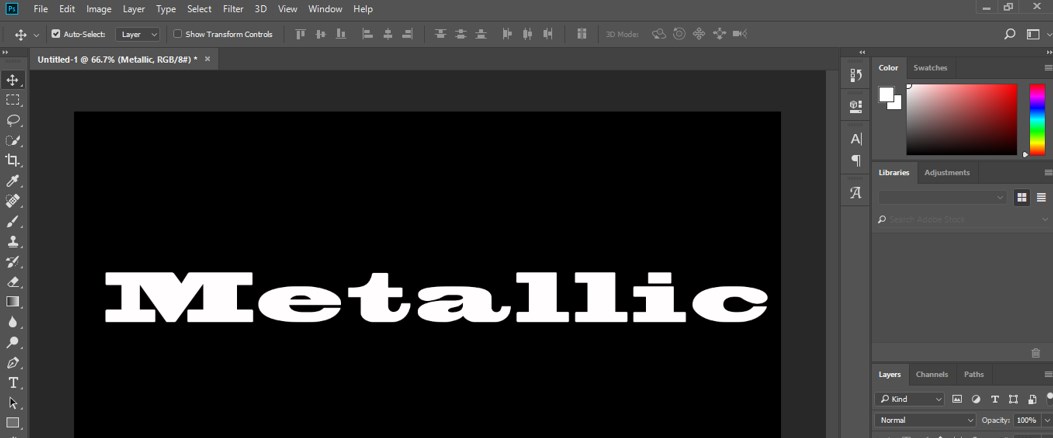The width and height of the screenshot is (1053, 438).
Task: Open the Window menu
Action: [x=324, y=9]
